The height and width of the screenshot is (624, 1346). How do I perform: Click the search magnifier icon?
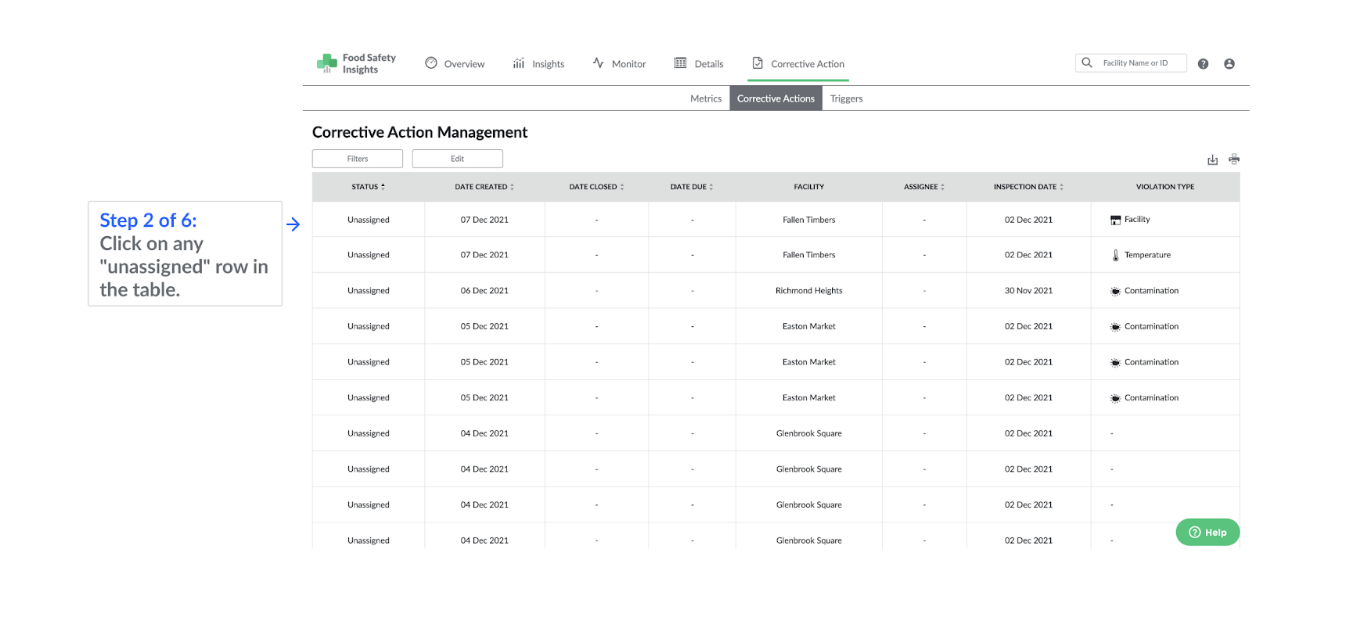tap(1087, 63)
